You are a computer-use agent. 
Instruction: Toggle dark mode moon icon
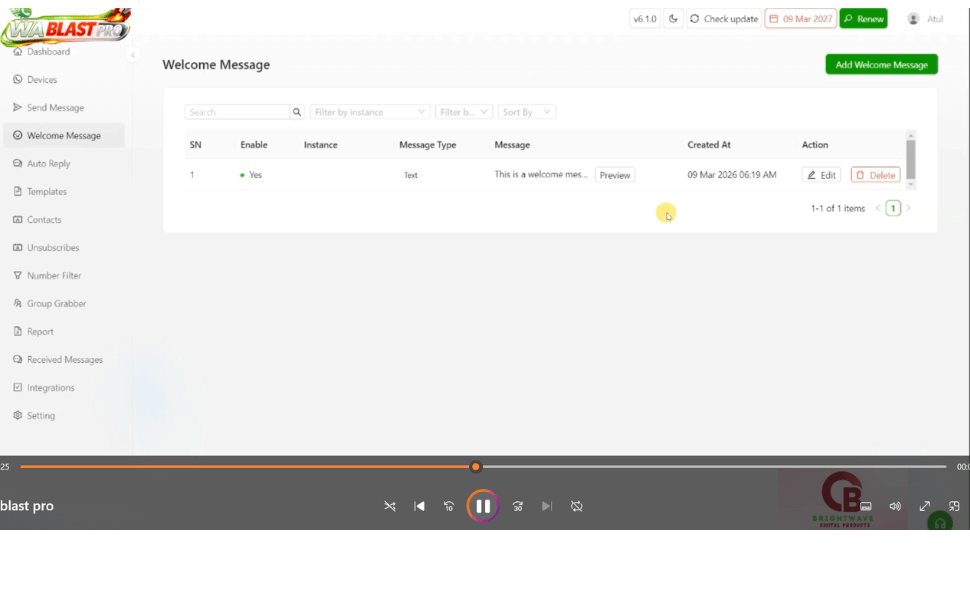click(x=674, y=19)
